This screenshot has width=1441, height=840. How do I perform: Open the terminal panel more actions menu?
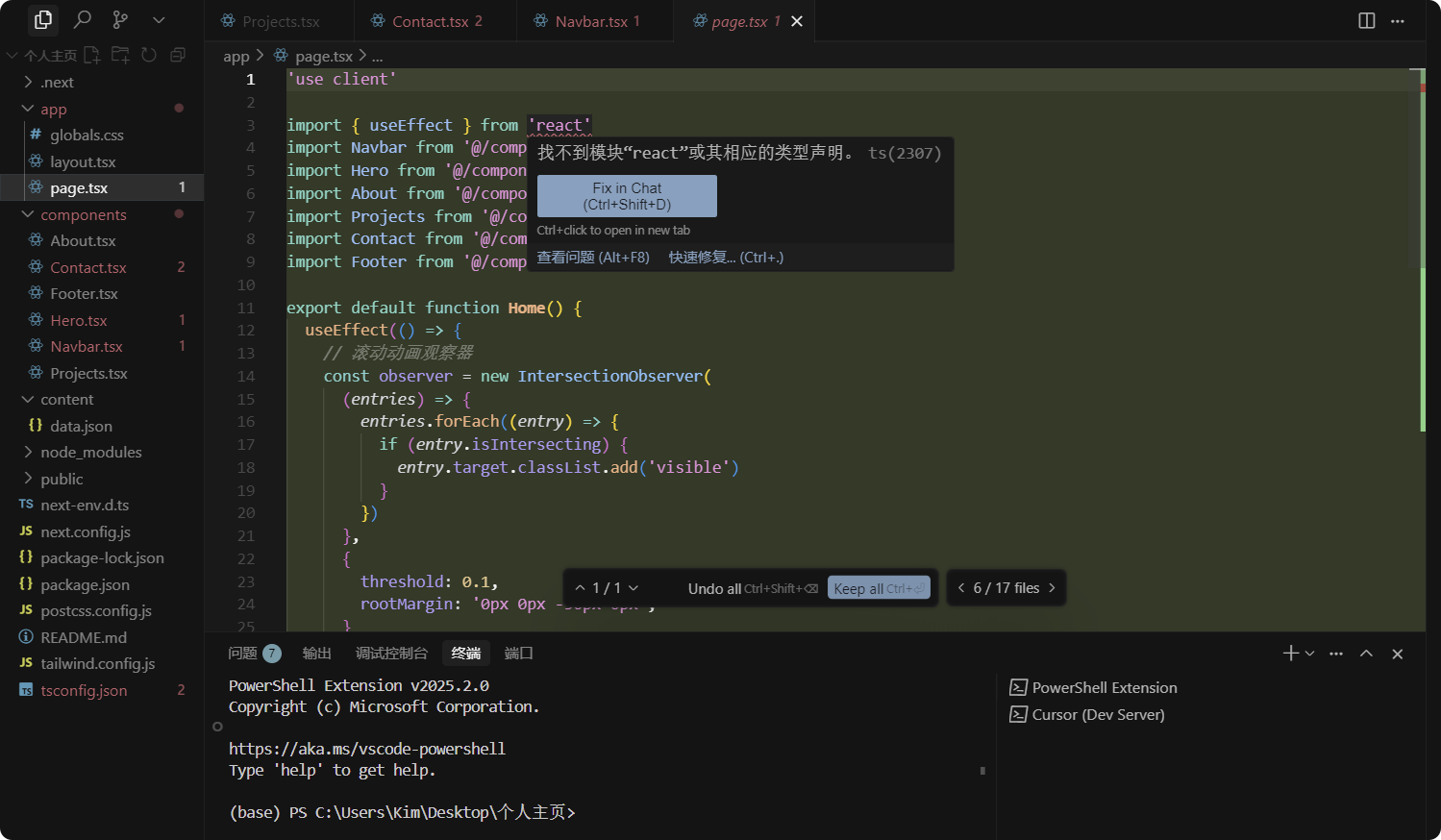[1336, 654]
